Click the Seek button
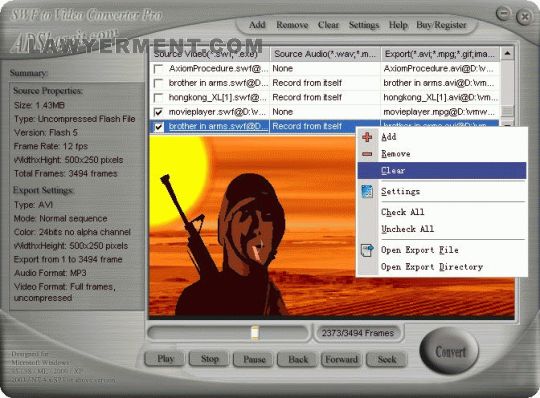 [387, 359]
